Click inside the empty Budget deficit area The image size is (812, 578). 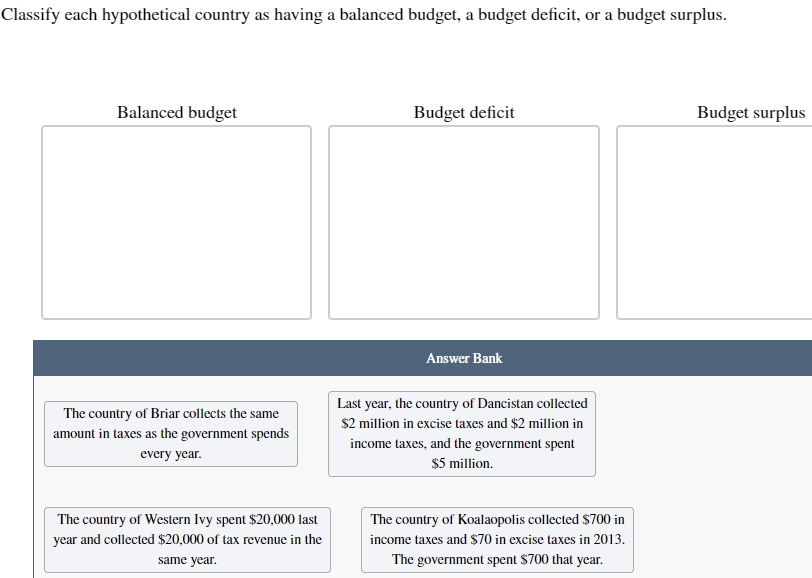click(x=463, y=222)
